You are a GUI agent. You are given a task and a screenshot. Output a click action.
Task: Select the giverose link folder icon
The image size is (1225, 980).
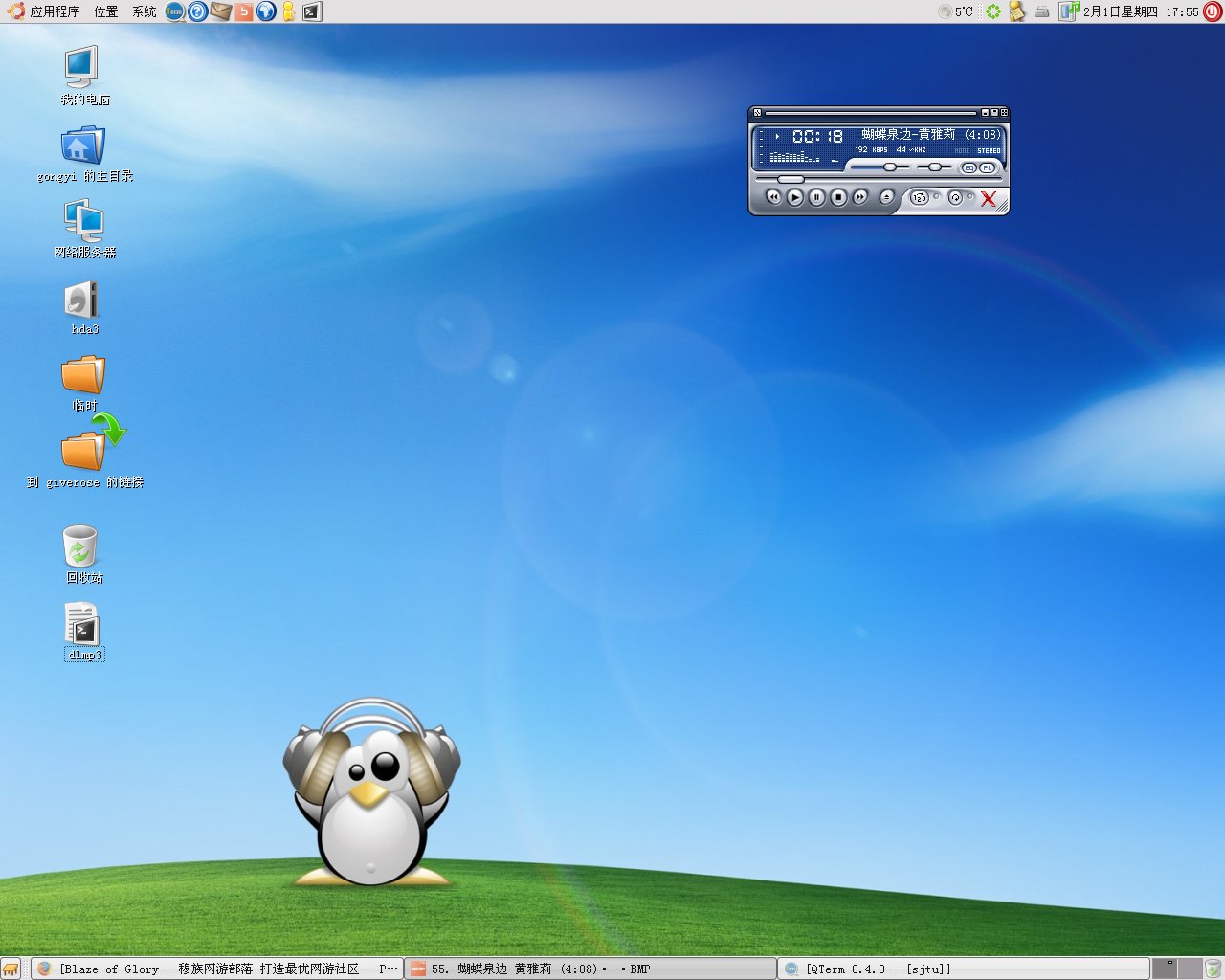(x=84, y=452)
